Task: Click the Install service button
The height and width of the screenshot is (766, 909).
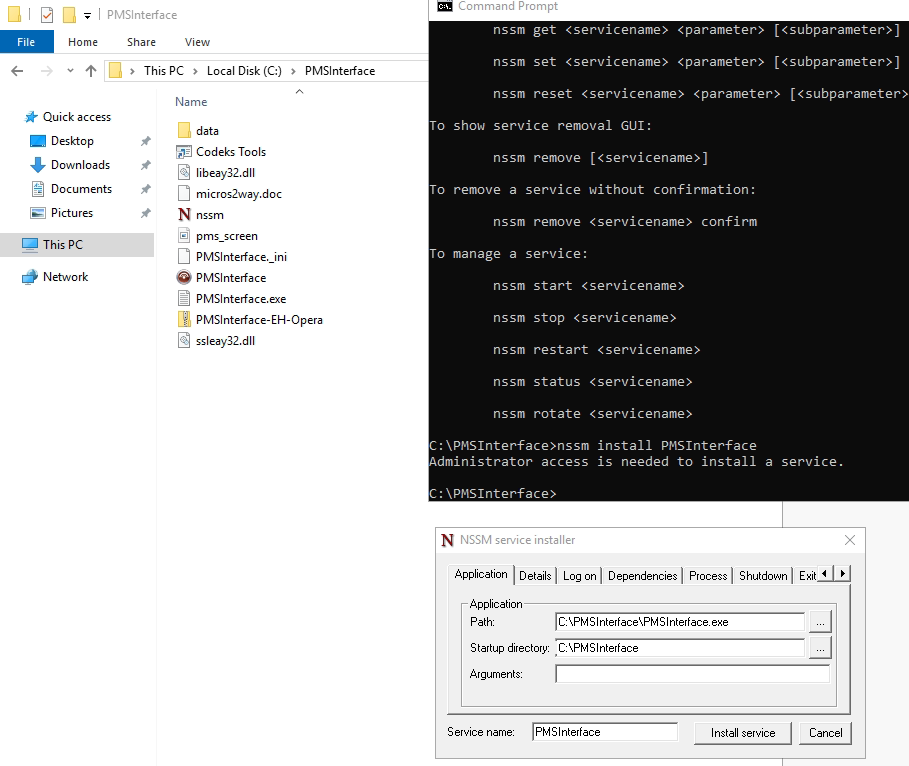Action: [x=742, y=733]
